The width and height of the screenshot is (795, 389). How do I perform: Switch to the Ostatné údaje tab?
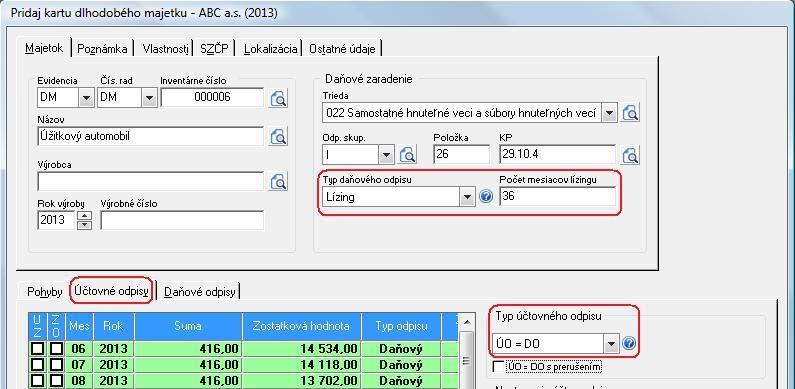pyautogui.click(x=342, y=49)
